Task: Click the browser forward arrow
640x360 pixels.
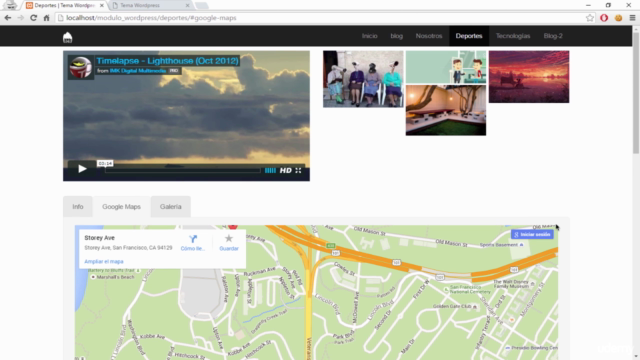Action: [x=20, y=18]
